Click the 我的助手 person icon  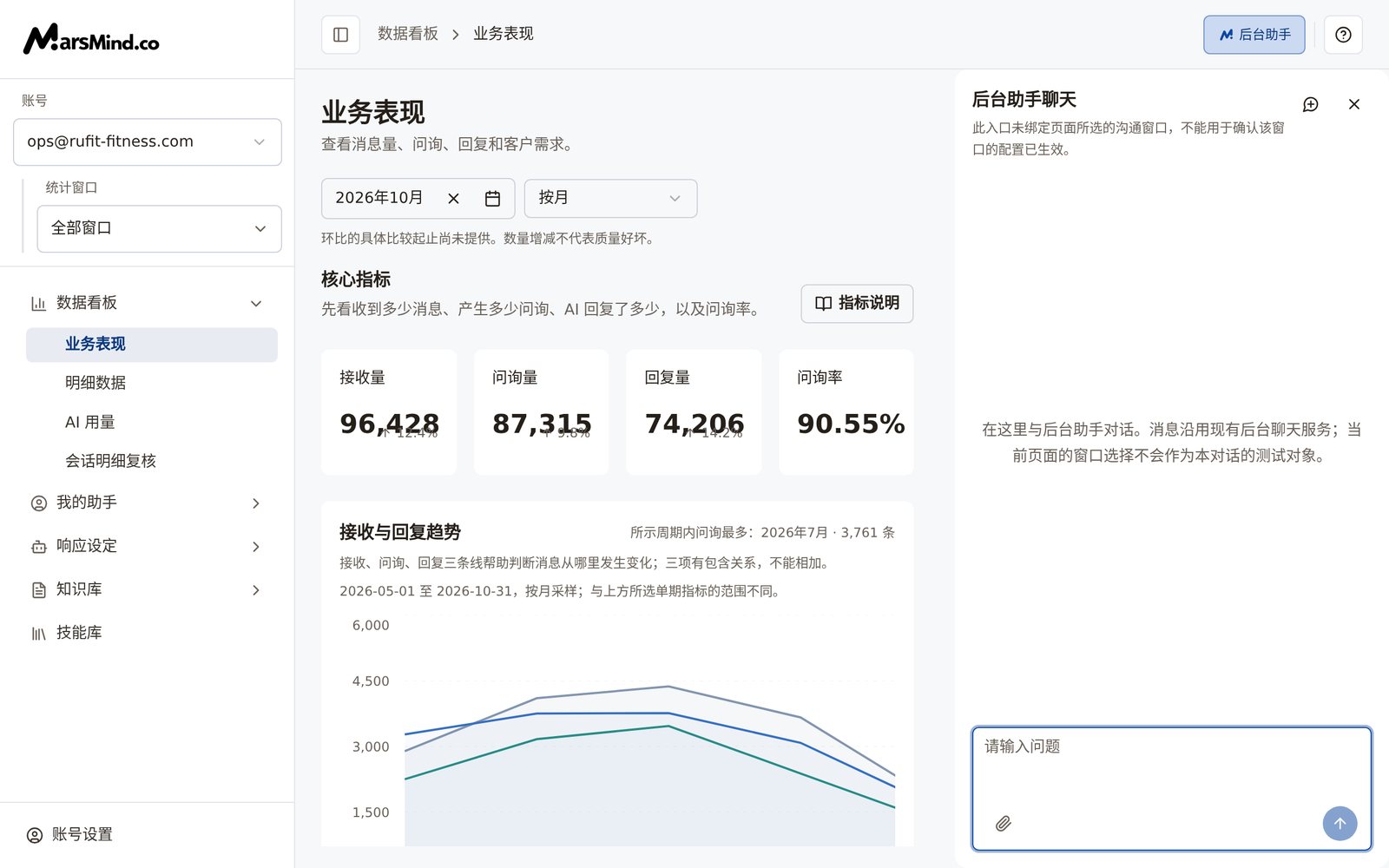coord(38,503)
